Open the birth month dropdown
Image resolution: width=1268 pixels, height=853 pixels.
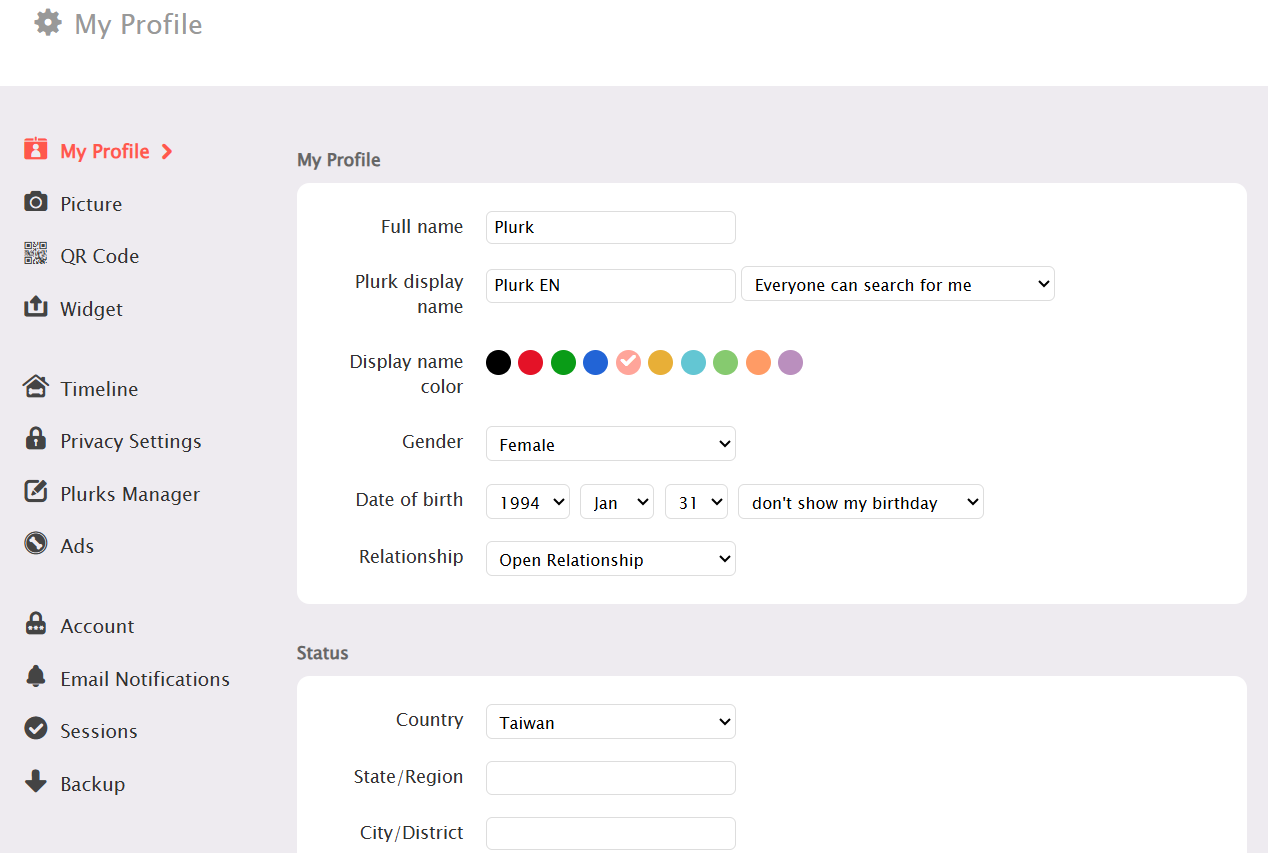[x=617, y=502]
